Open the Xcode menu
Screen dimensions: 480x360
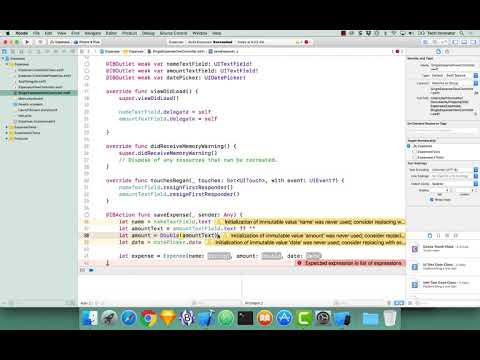pyautogui.click(x=22, y=33)
